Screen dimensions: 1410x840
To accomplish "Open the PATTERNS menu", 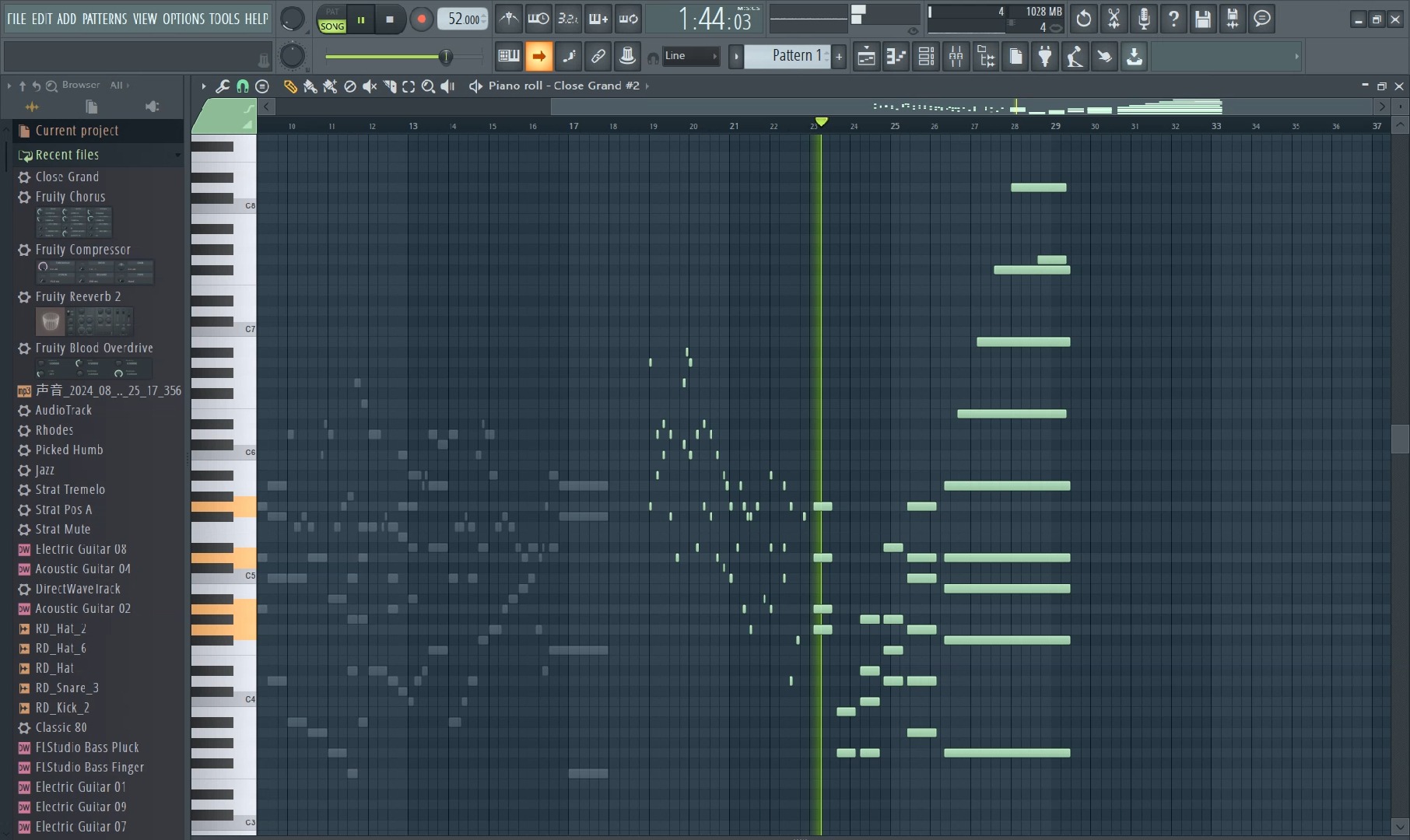I will pyautogui.click(x=104, y=19).
